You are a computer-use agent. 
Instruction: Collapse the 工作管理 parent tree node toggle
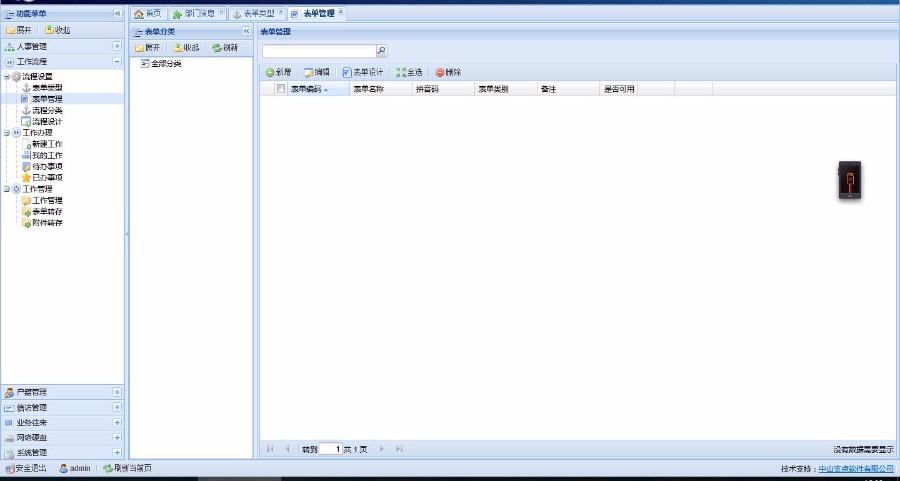pyautogui.click(x=6, y=189)
